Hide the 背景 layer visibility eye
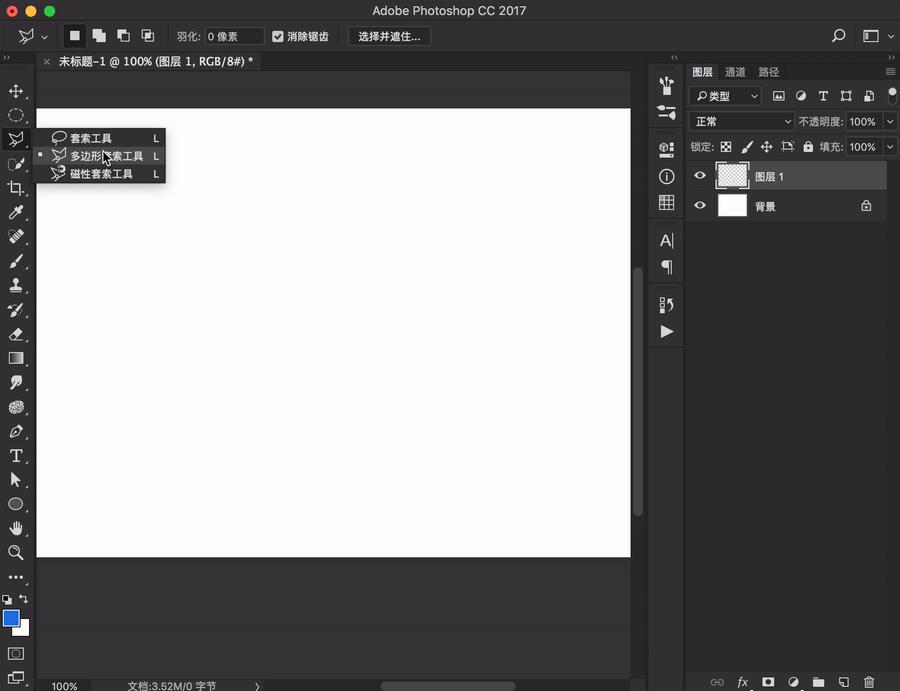This screenshot has height=691, width=900. point(700,205)
